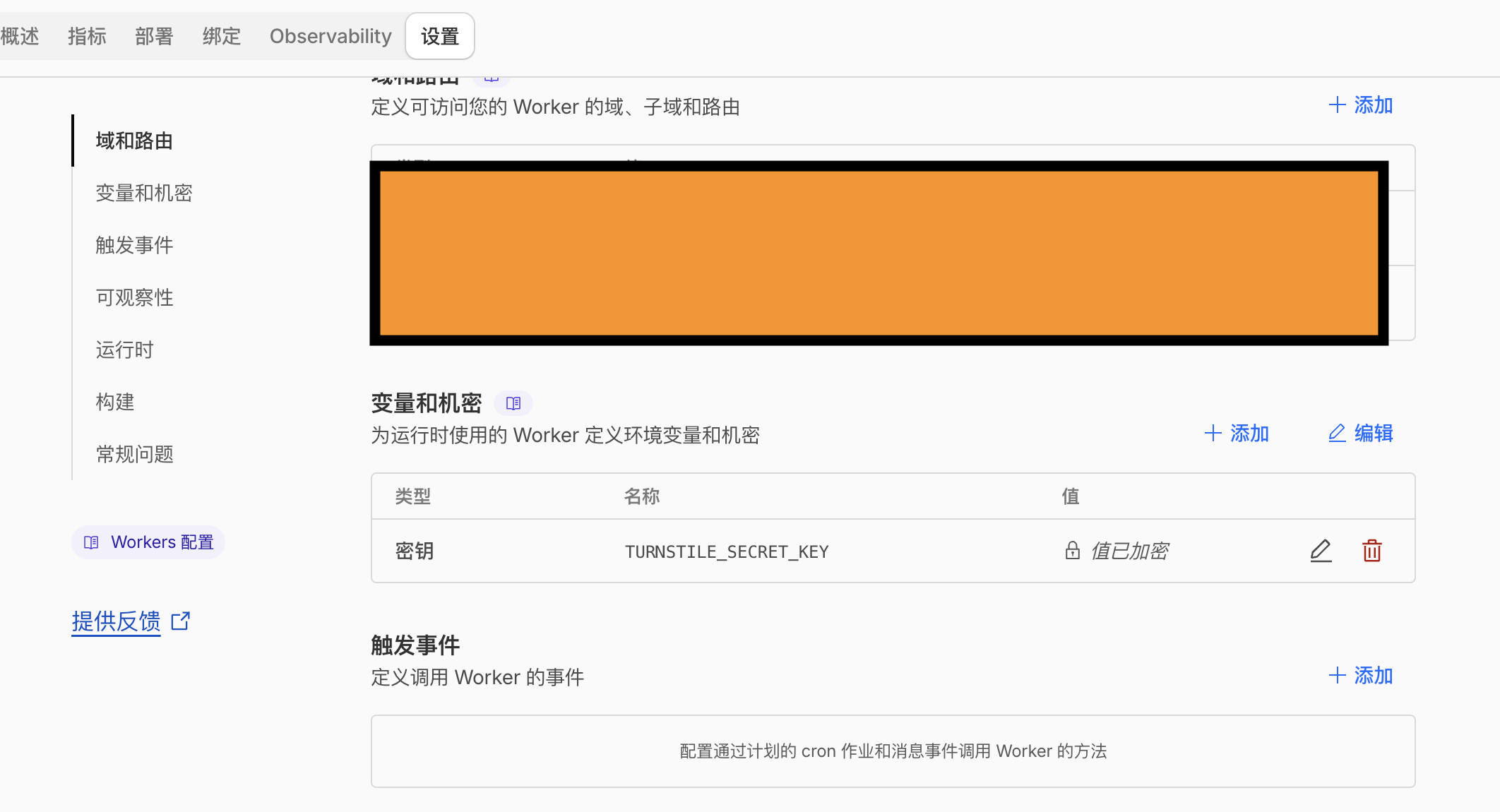The image size is (1500, 812).
Task: Click the 值已加密 value text
Action: click(1130, 551)
